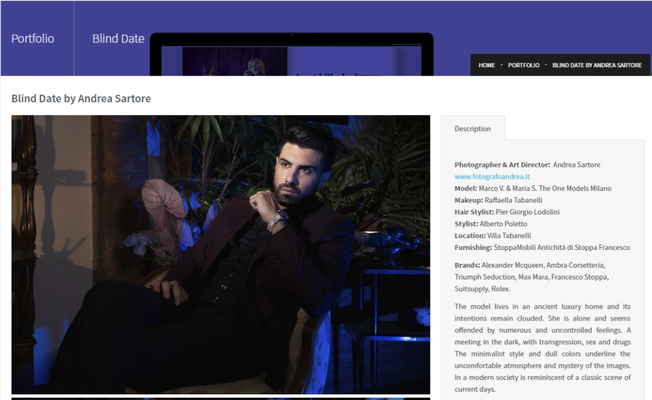Click the Blind Date by Andrea Sartore heading
652x400 pixels.
[81, 99]
